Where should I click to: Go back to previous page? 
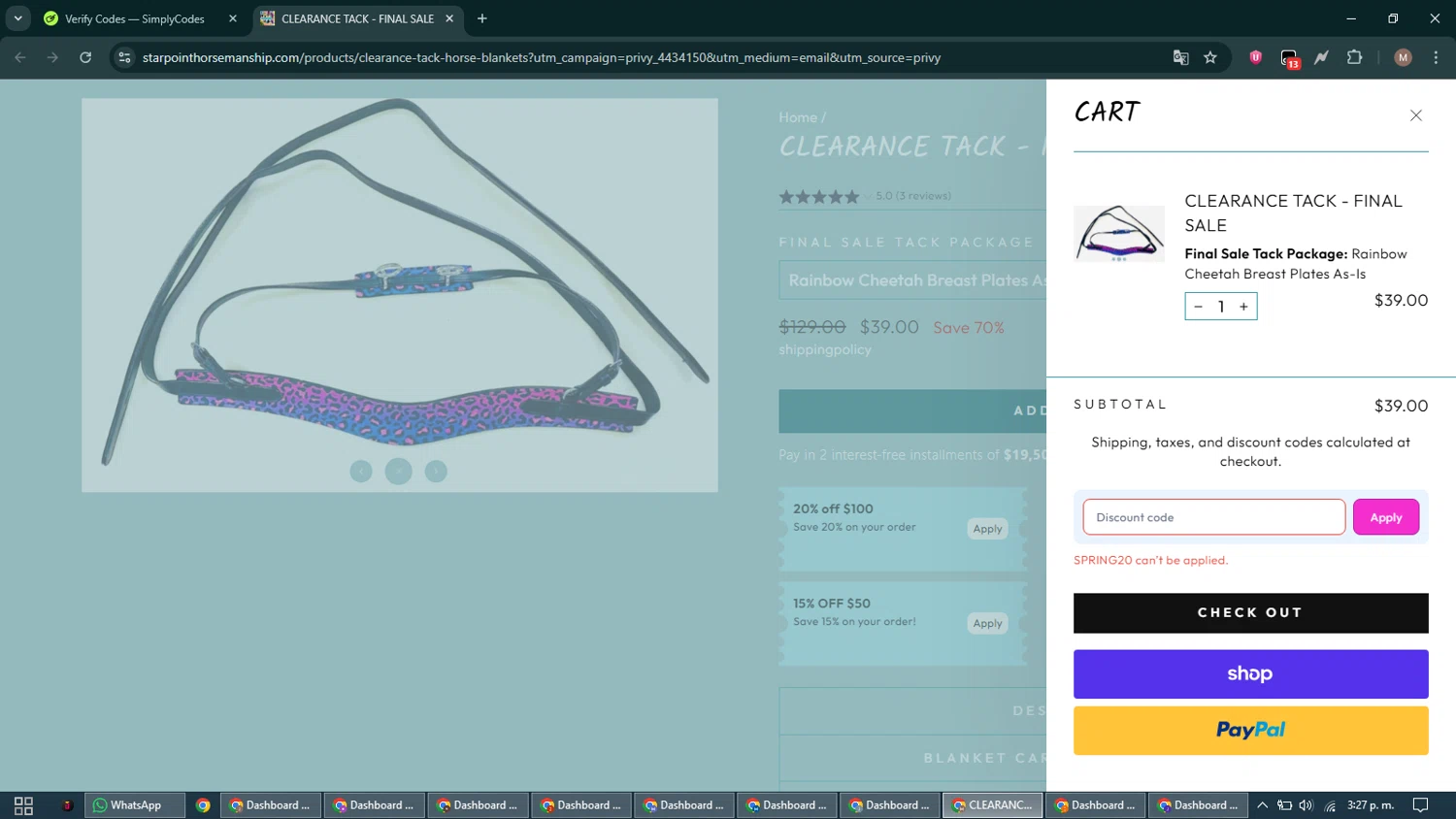pos(20,57)
